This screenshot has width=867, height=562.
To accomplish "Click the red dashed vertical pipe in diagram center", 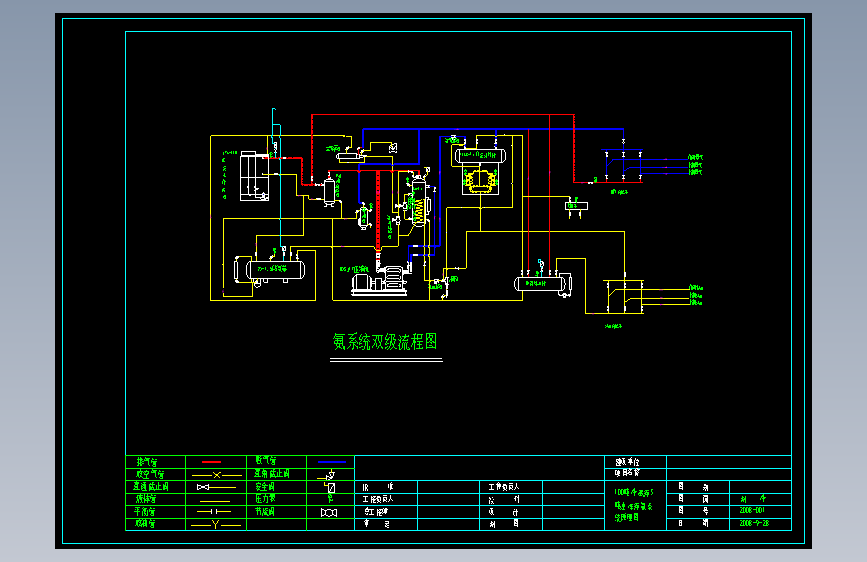I will 378,211.
